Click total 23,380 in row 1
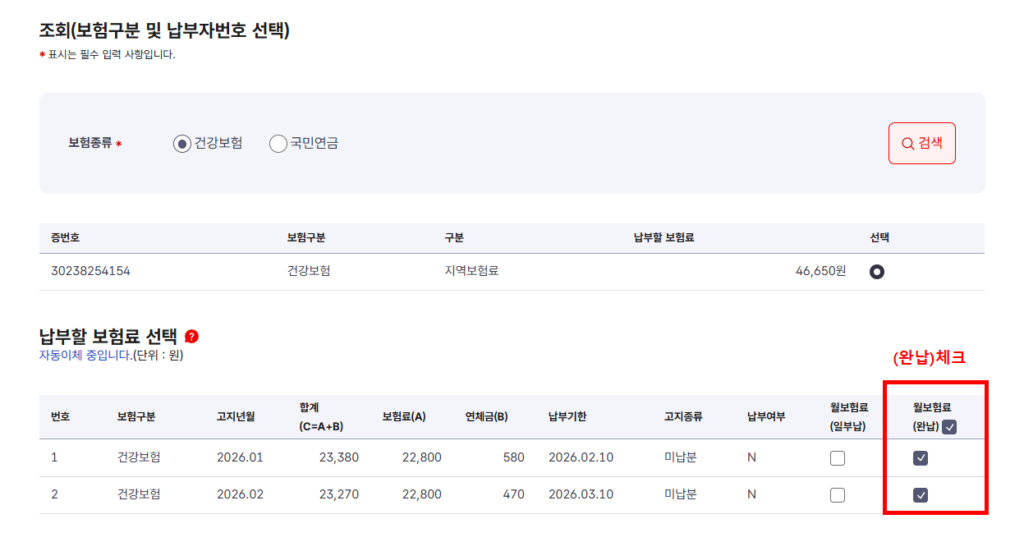Image resolution: width=1024 pixels, height=542 pixels. (338, 458)
